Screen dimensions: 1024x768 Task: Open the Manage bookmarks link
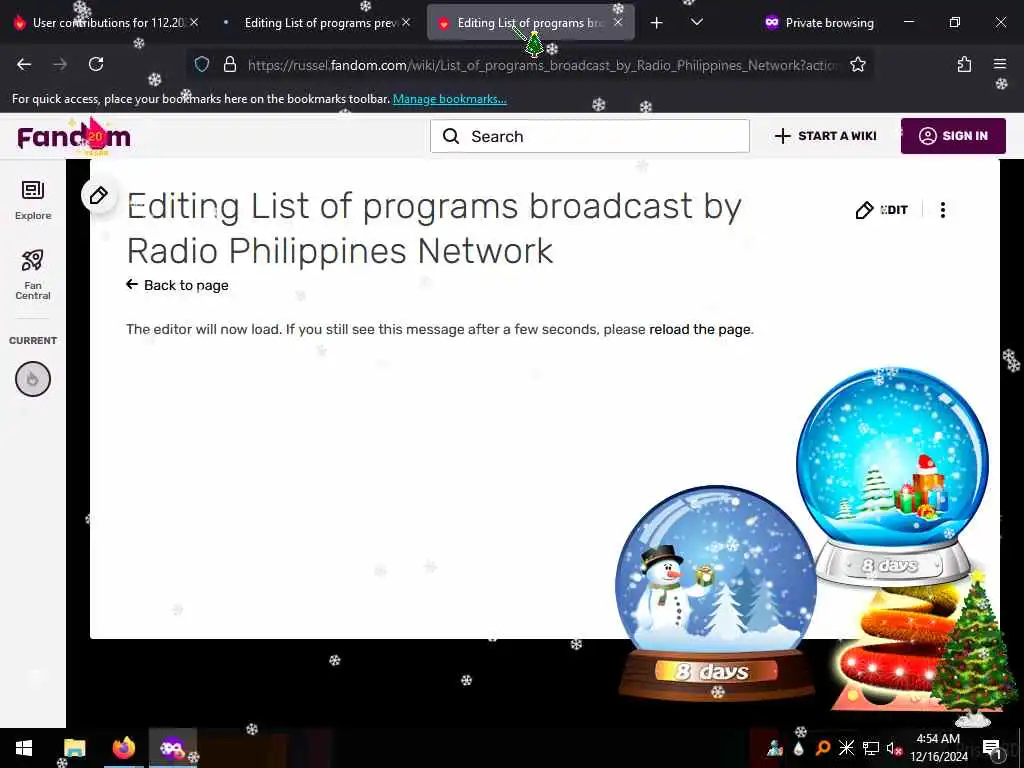(x=449, y=99)
